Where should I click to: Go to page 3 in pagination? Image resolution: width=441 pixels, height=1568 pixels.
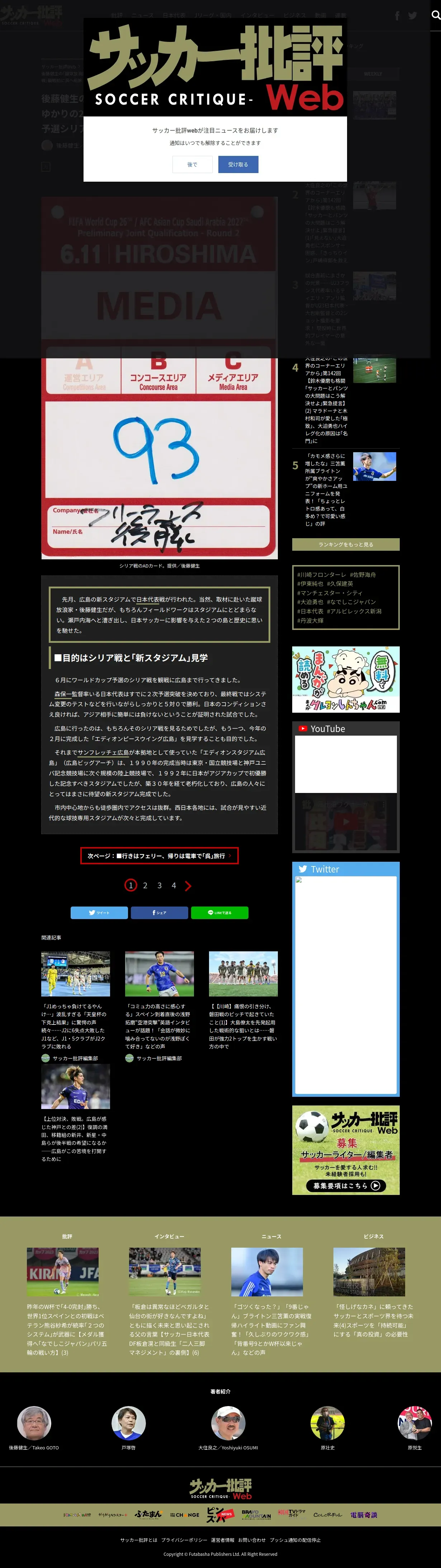[160, 886]
